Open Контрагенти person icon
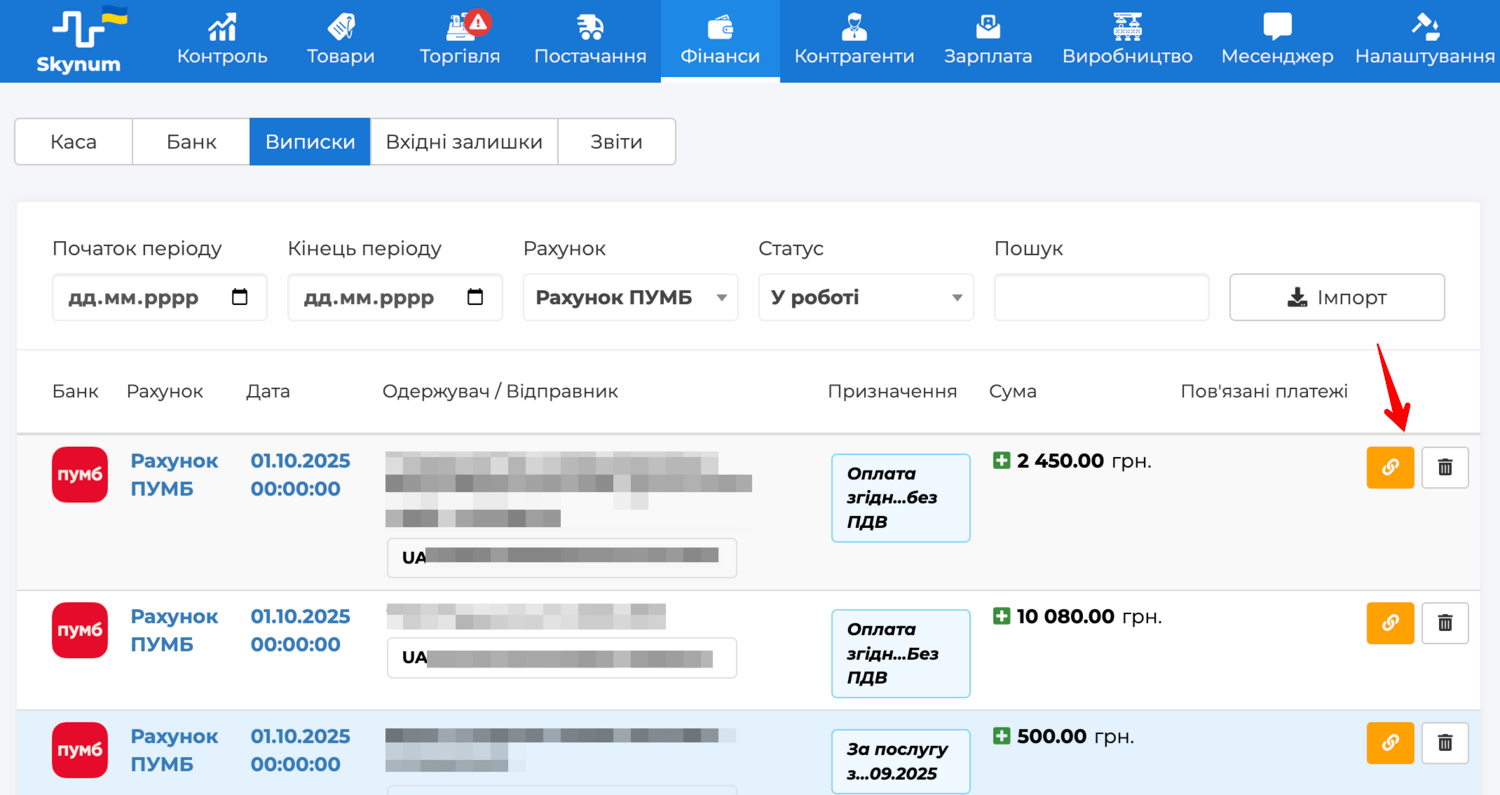Viewport: 1500px width, 795px height. tap(853, 26)
